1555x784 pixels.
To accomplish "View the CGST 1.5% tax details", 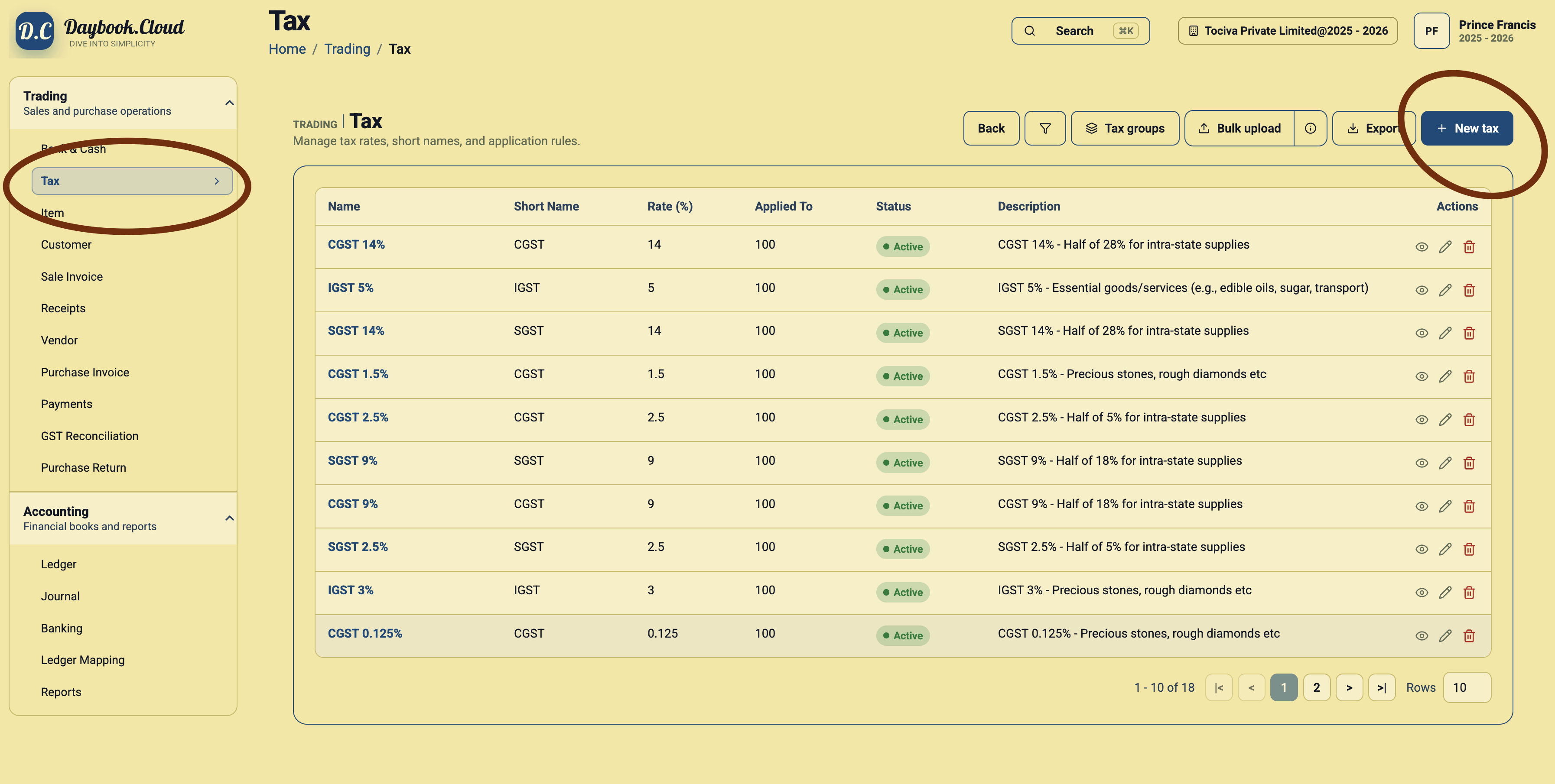I will (1422, 376).
